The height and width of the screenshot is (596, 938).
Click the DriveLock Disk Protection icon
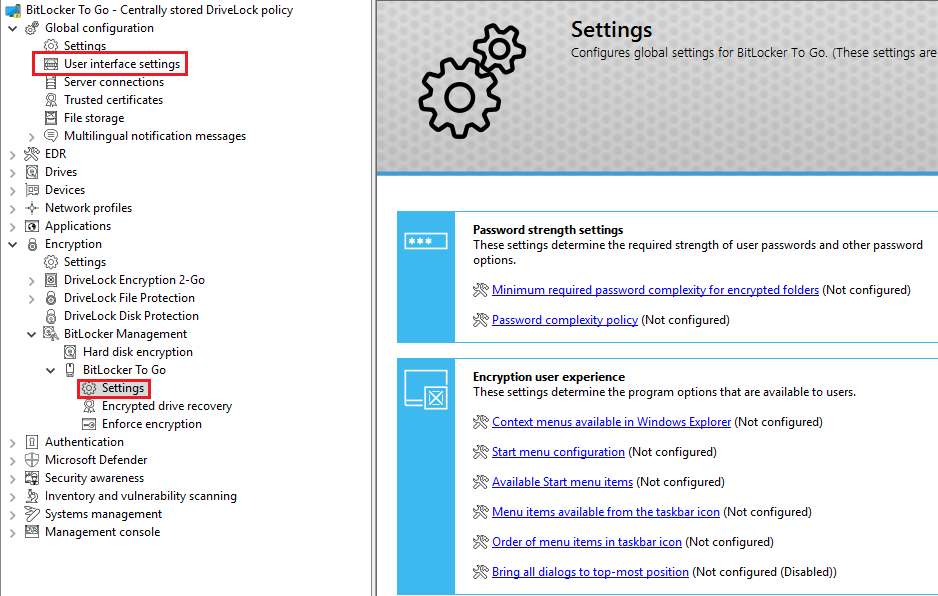[51, 316]
